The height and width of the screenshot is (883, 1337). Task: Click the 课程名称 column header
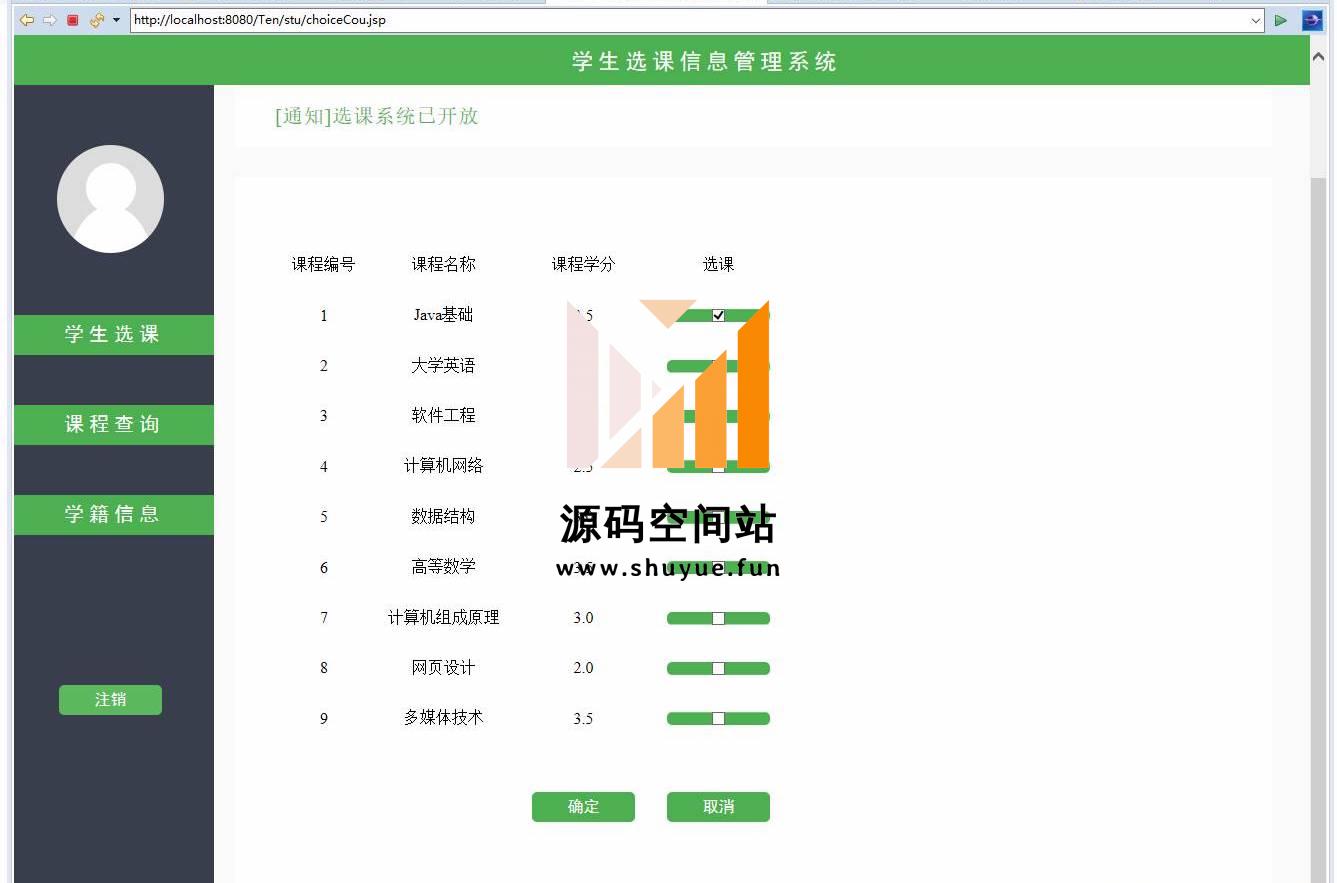(444, 265)
